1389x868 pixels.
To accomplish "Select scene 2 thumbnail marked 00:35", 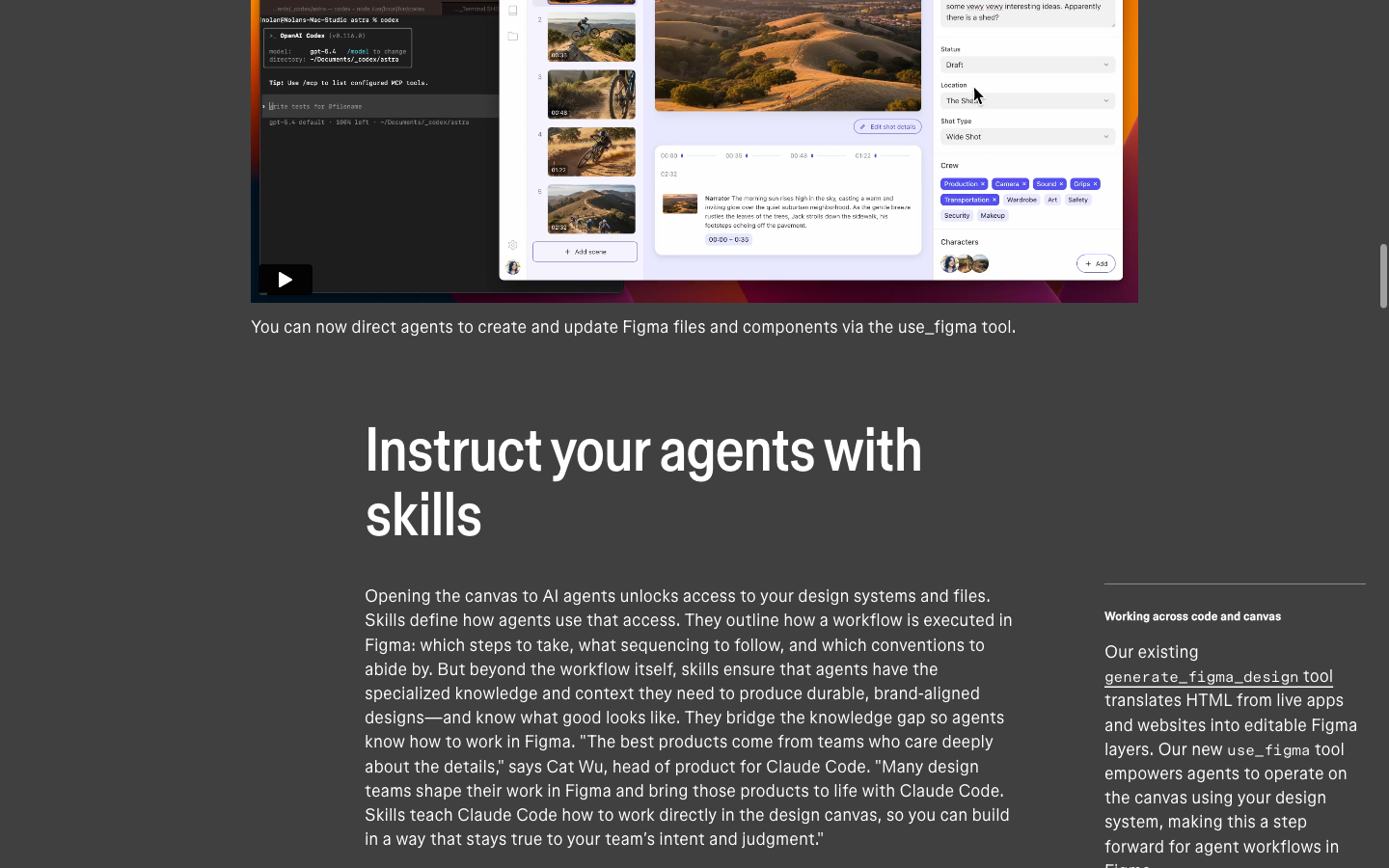I will (x=591, y=37).
